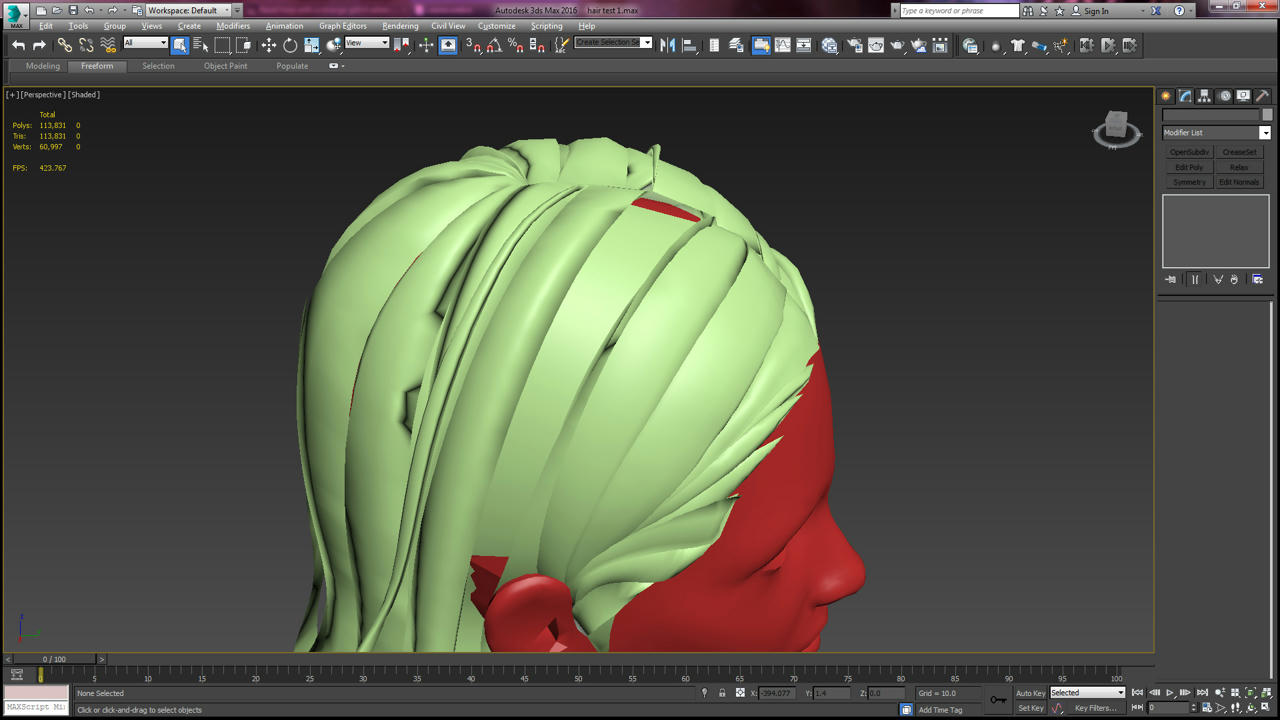
Task: Switch to the Create command panel tab
Action: 1166,96
